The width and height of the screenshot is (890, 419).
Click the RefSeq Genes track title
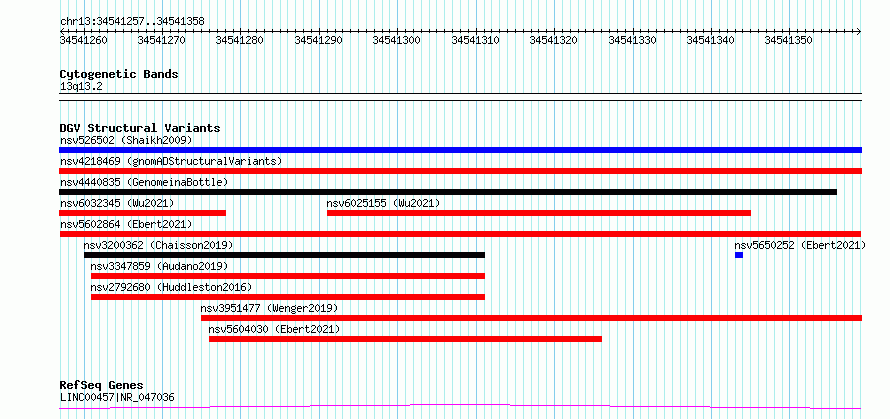pyautogui.click(x=101, y=386)
